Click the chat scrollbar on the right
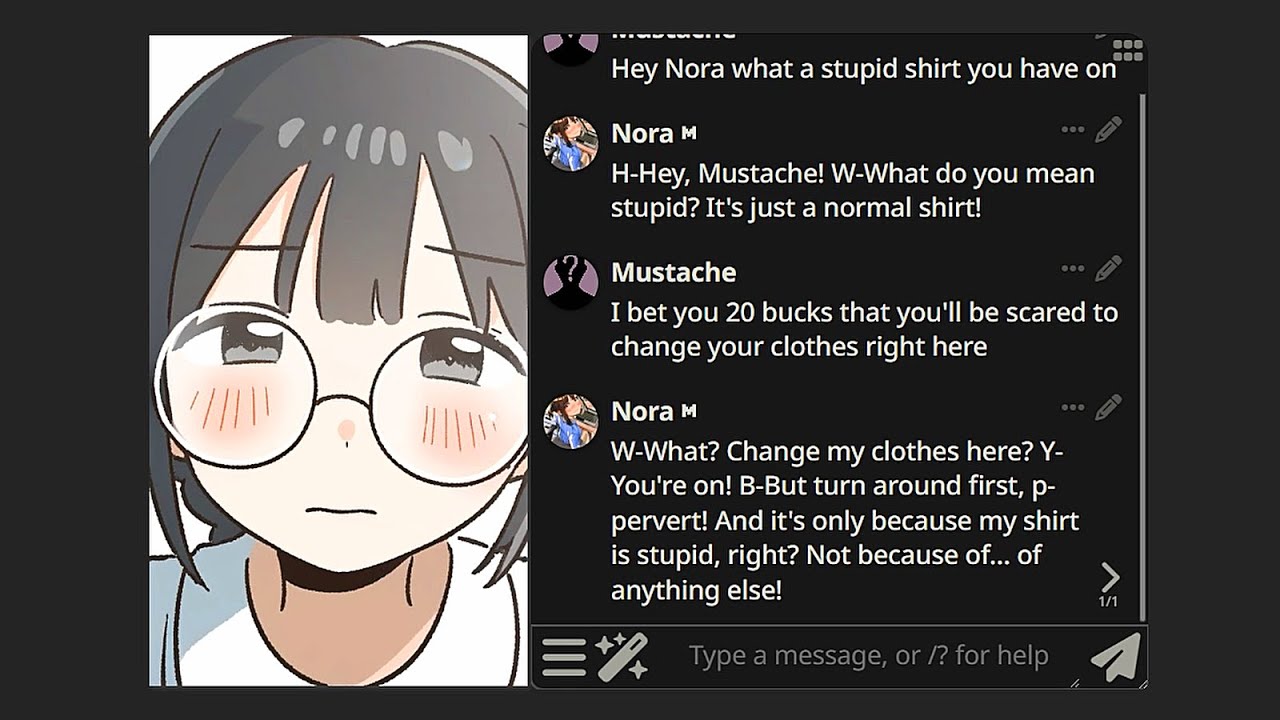The width and height of the screenshot is (1280, 720). 1141,350
